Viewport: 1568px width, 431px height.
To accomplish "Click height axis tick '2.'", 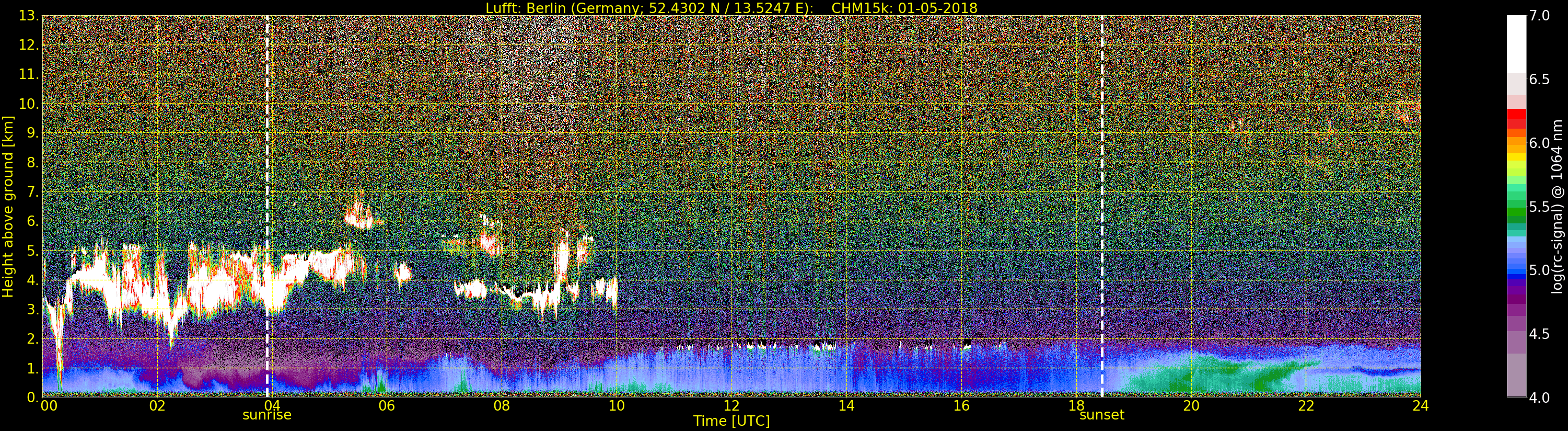I will point(33,338).
